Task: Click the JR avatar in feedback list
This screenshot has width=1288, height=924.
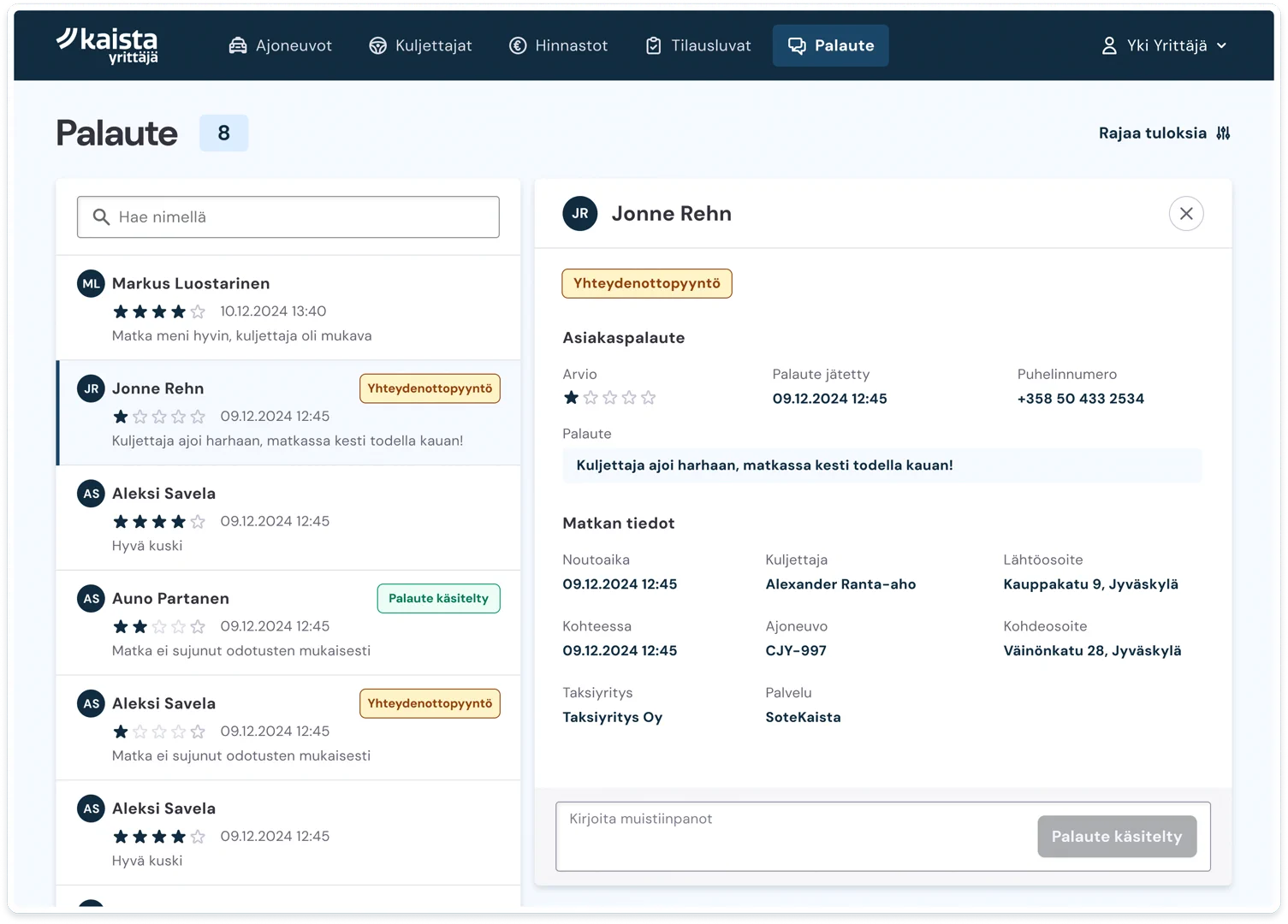Action: [x=91, y=388]
